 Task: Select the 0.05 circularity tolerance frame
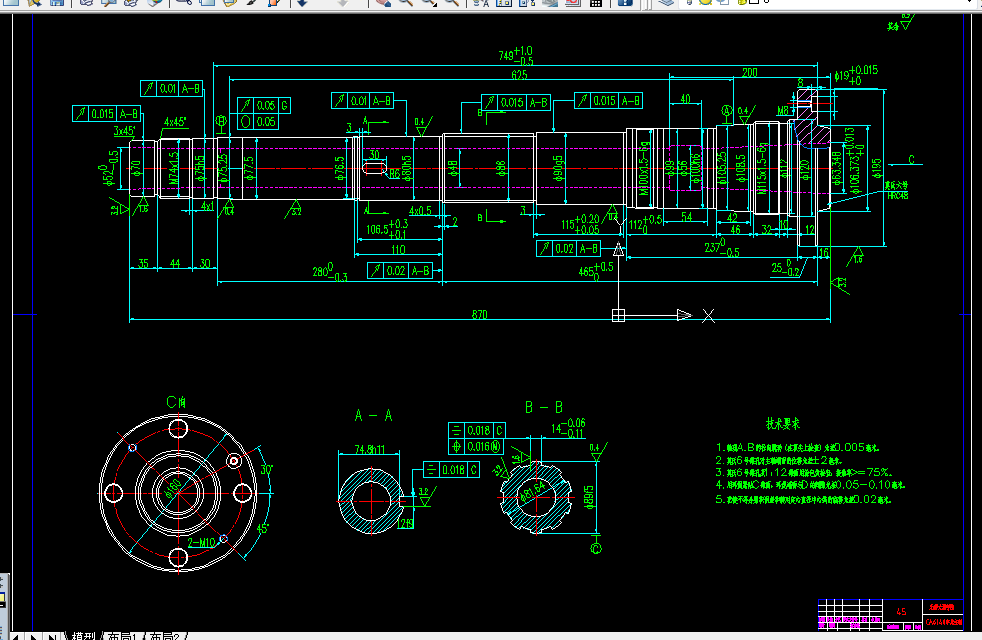coord(258,121)
